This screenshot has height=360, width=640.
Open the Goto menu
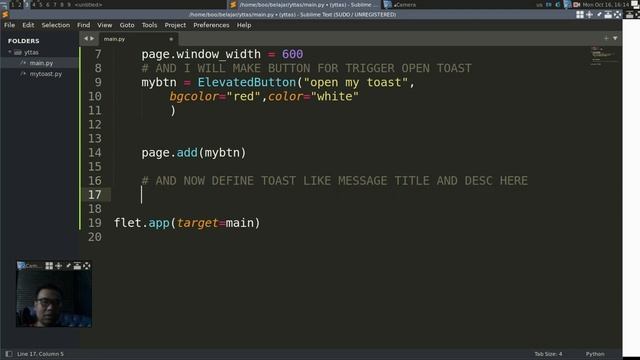(x=127, y=25)
